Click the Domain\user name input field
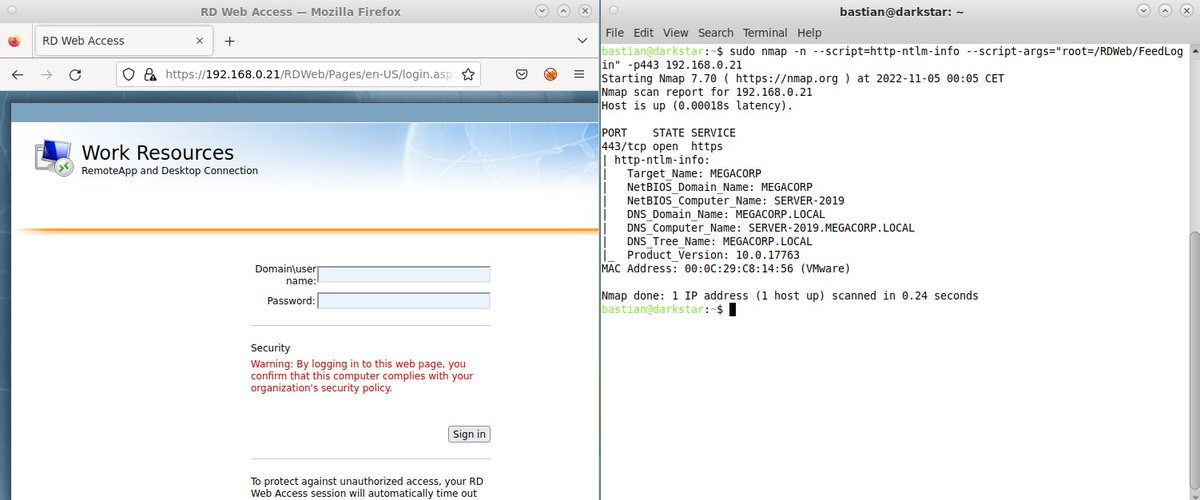 (404, 274)
